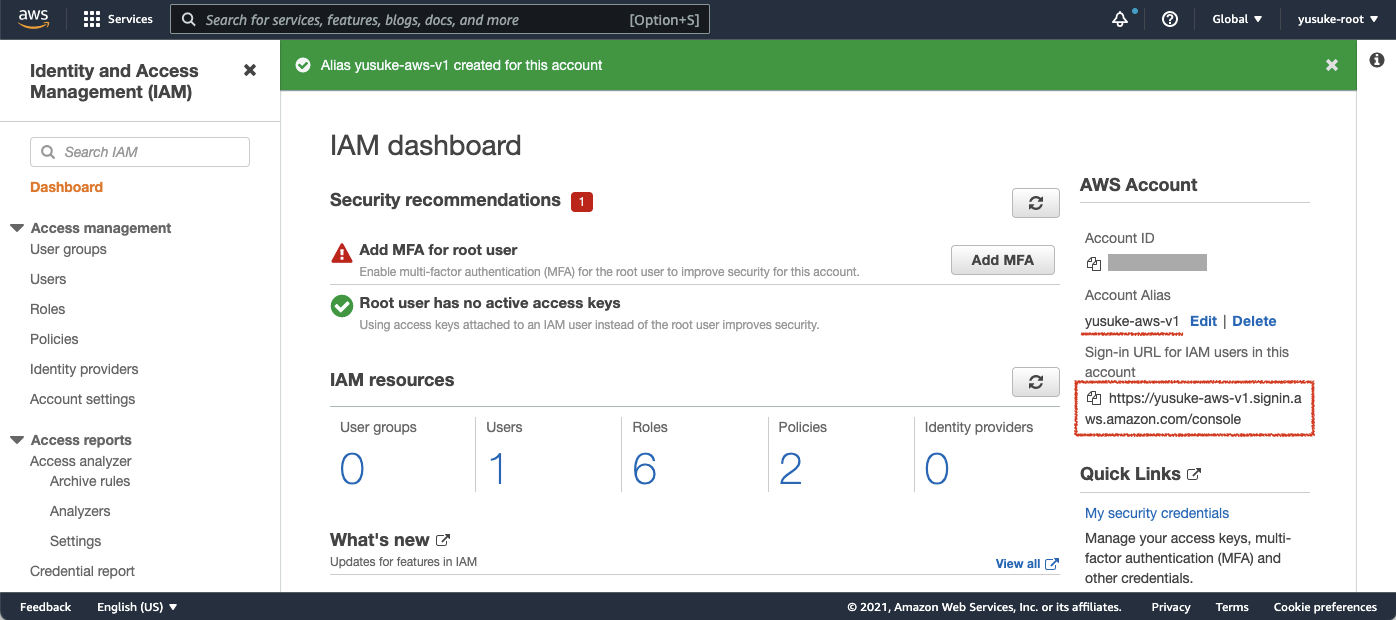Click the red MFA warning triangle icon
Viewport: 1396px width, 620px height.
click(x=342, y=253)
